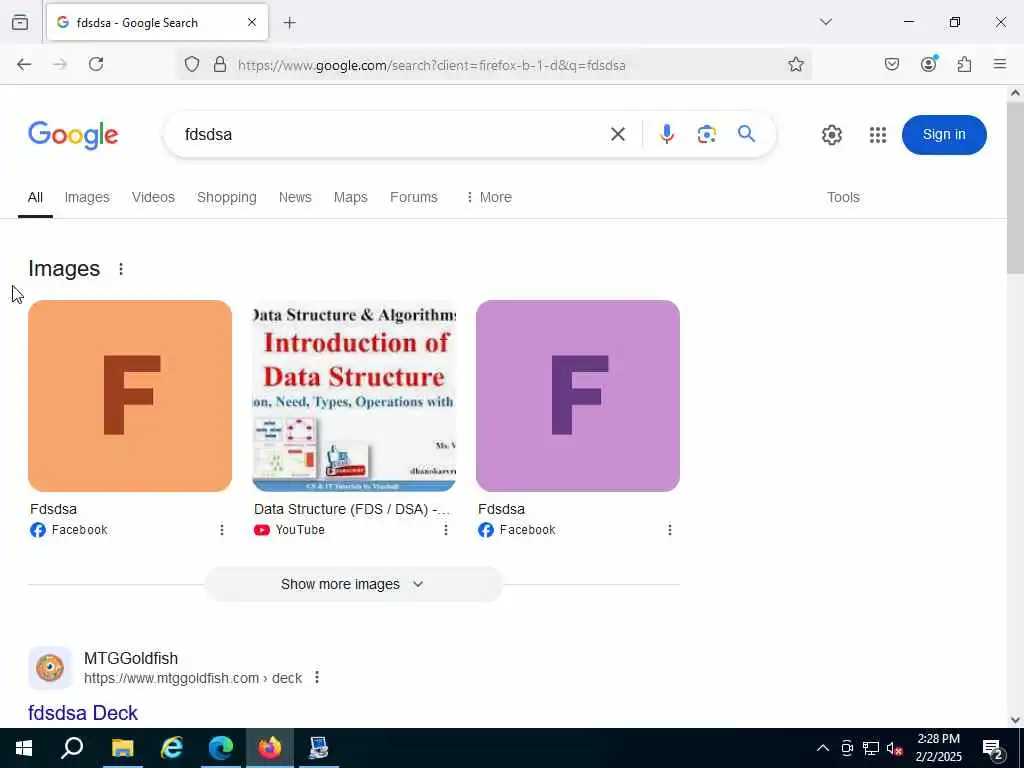Click MTGGoldfish site icon
Image resolution: width=1024 pixels, height=768 pixels.
click(x=50, y=668)
